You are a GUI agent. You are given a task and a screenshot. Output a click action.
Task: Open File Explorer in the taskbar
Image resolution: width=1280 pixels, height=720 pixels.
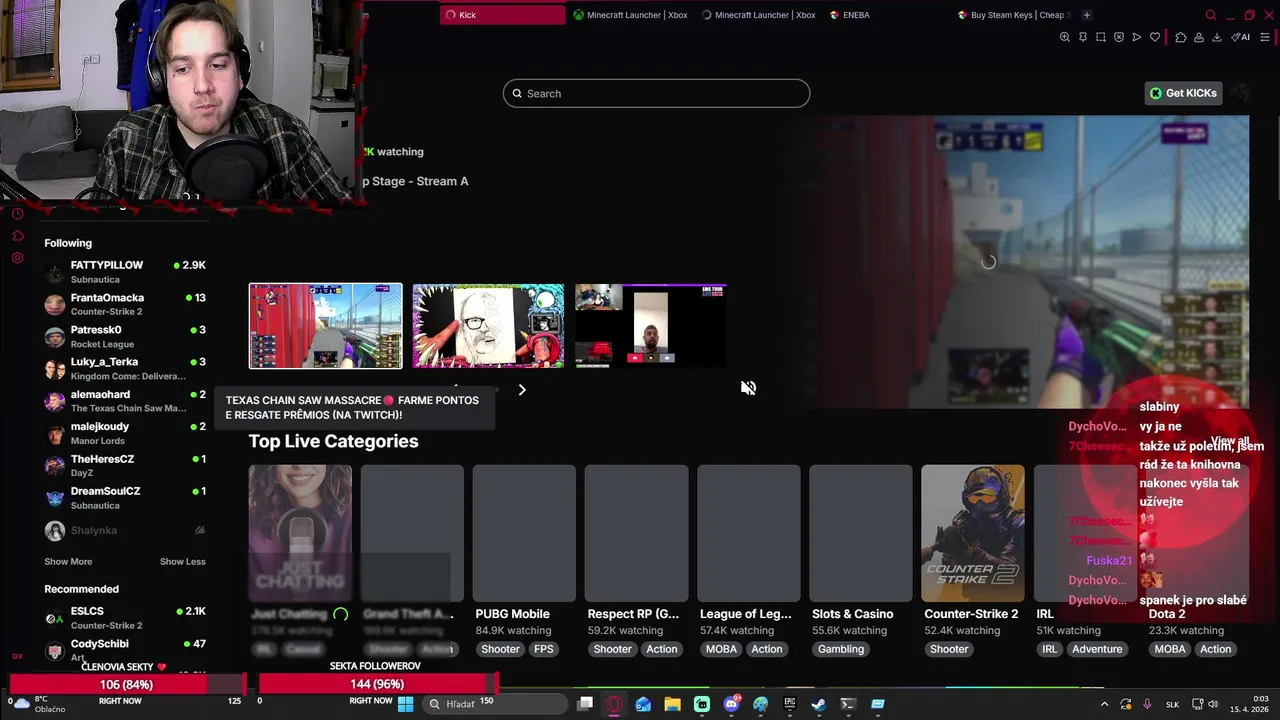pos(672,704)
